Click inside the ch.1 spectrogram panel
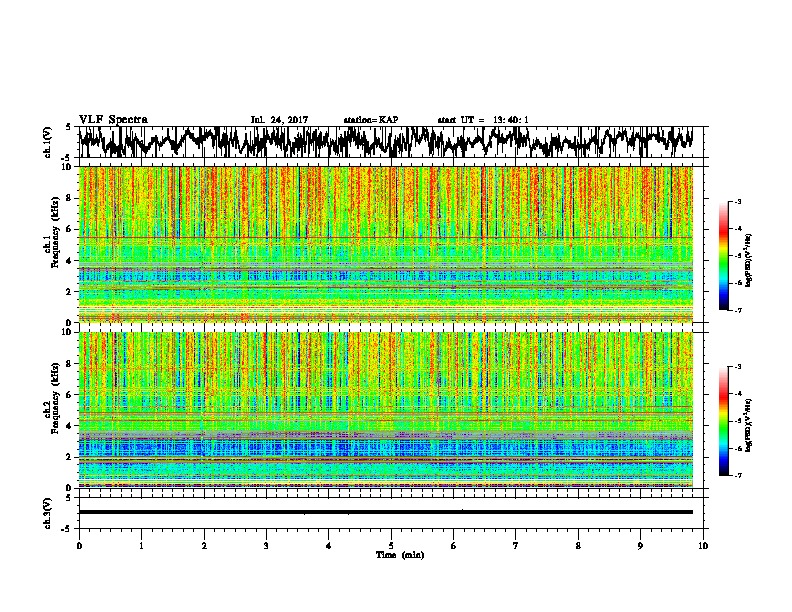 tap(385, 244)
